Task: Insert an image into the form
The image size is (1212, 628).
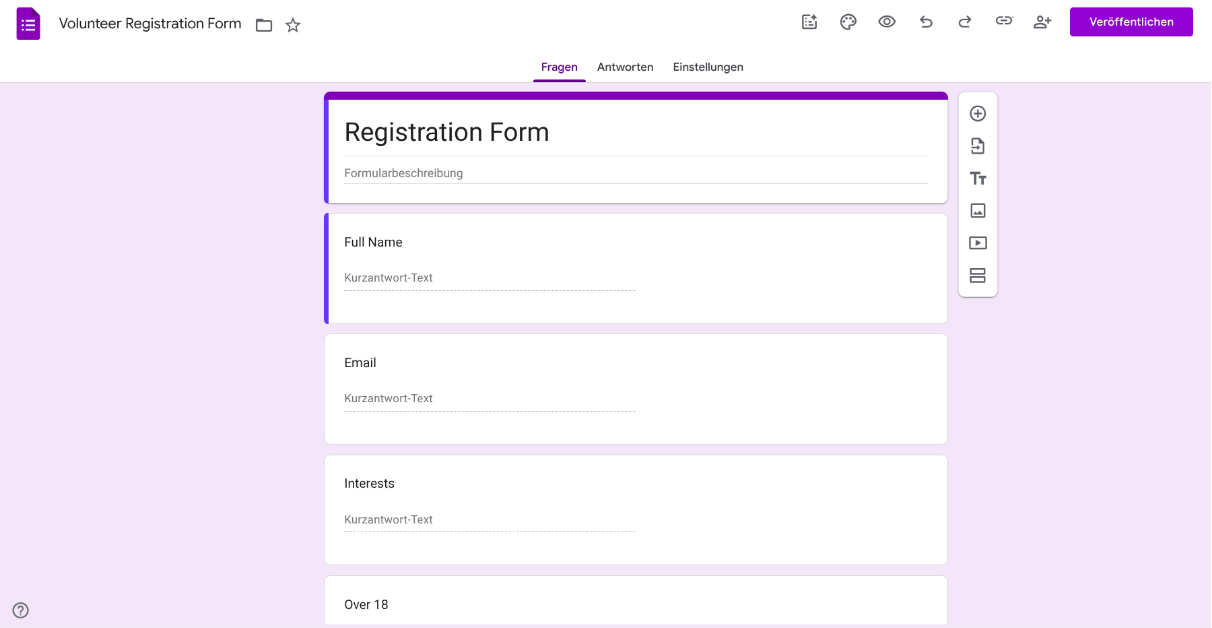Action: (x=977, y=210)
